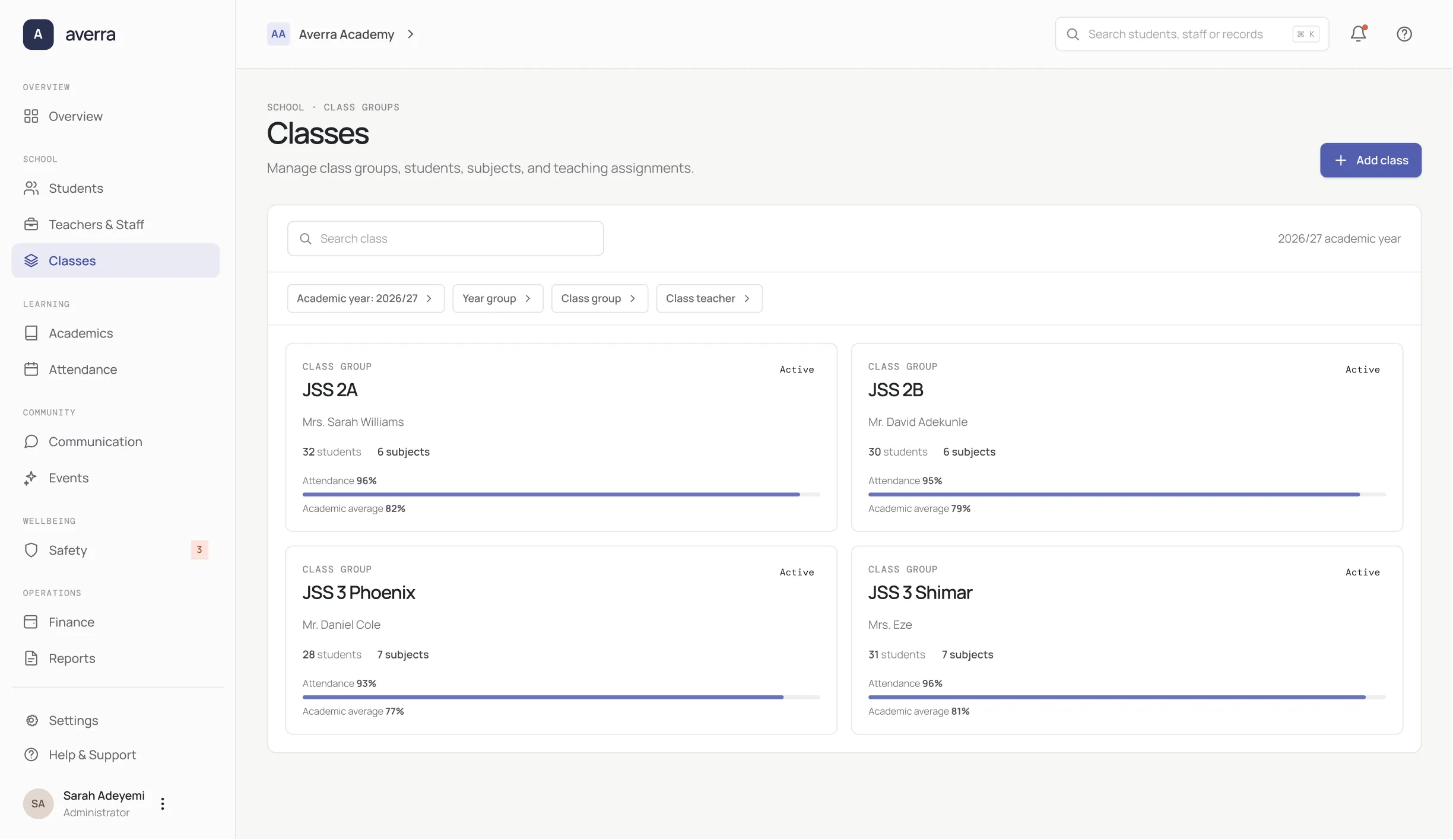Click JSS 2A attendance progress bar
1453x840 pixels.
[x=561, y=494]
